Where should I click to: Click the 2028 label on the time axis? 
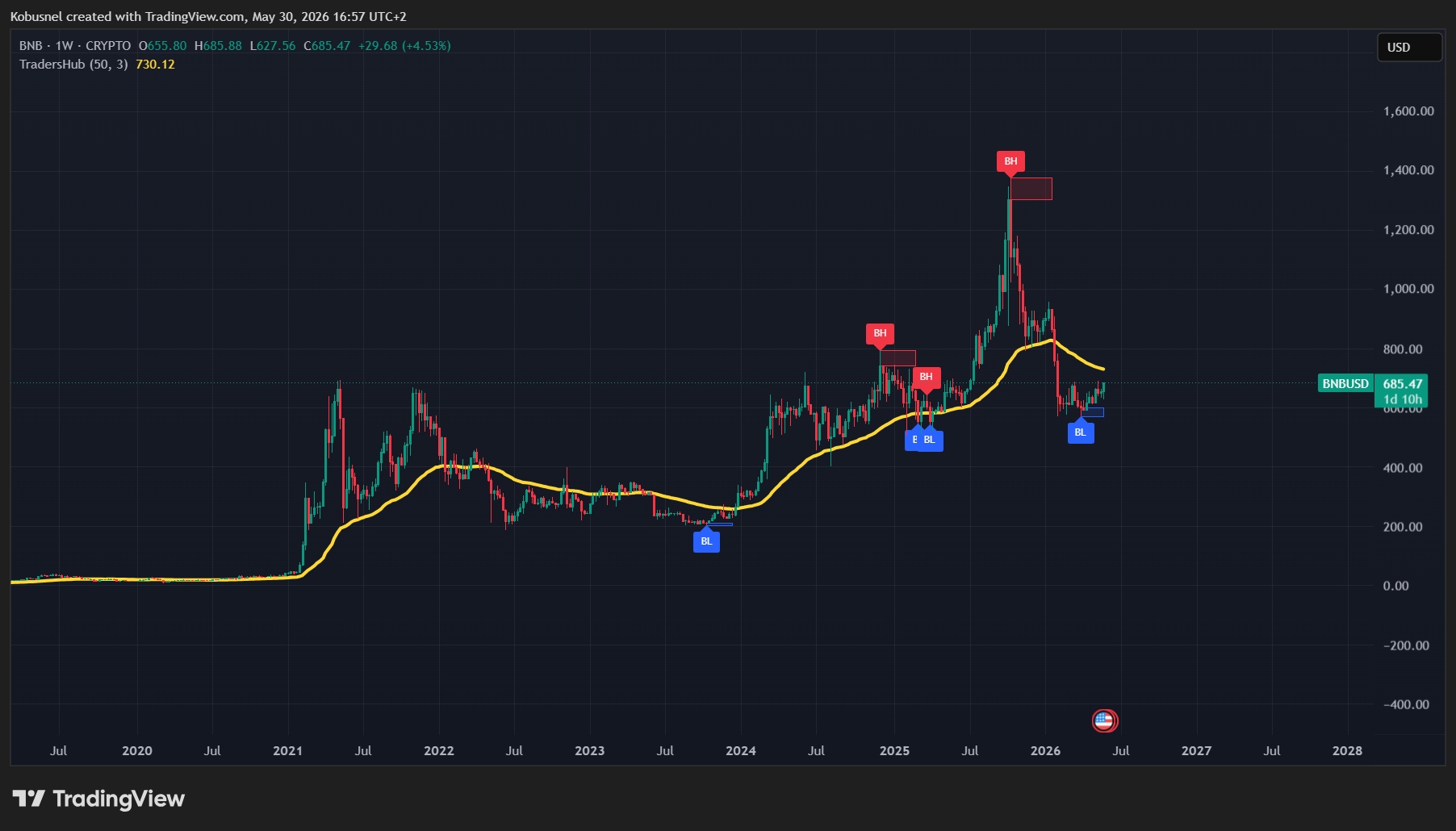(x=1347, y=750)
